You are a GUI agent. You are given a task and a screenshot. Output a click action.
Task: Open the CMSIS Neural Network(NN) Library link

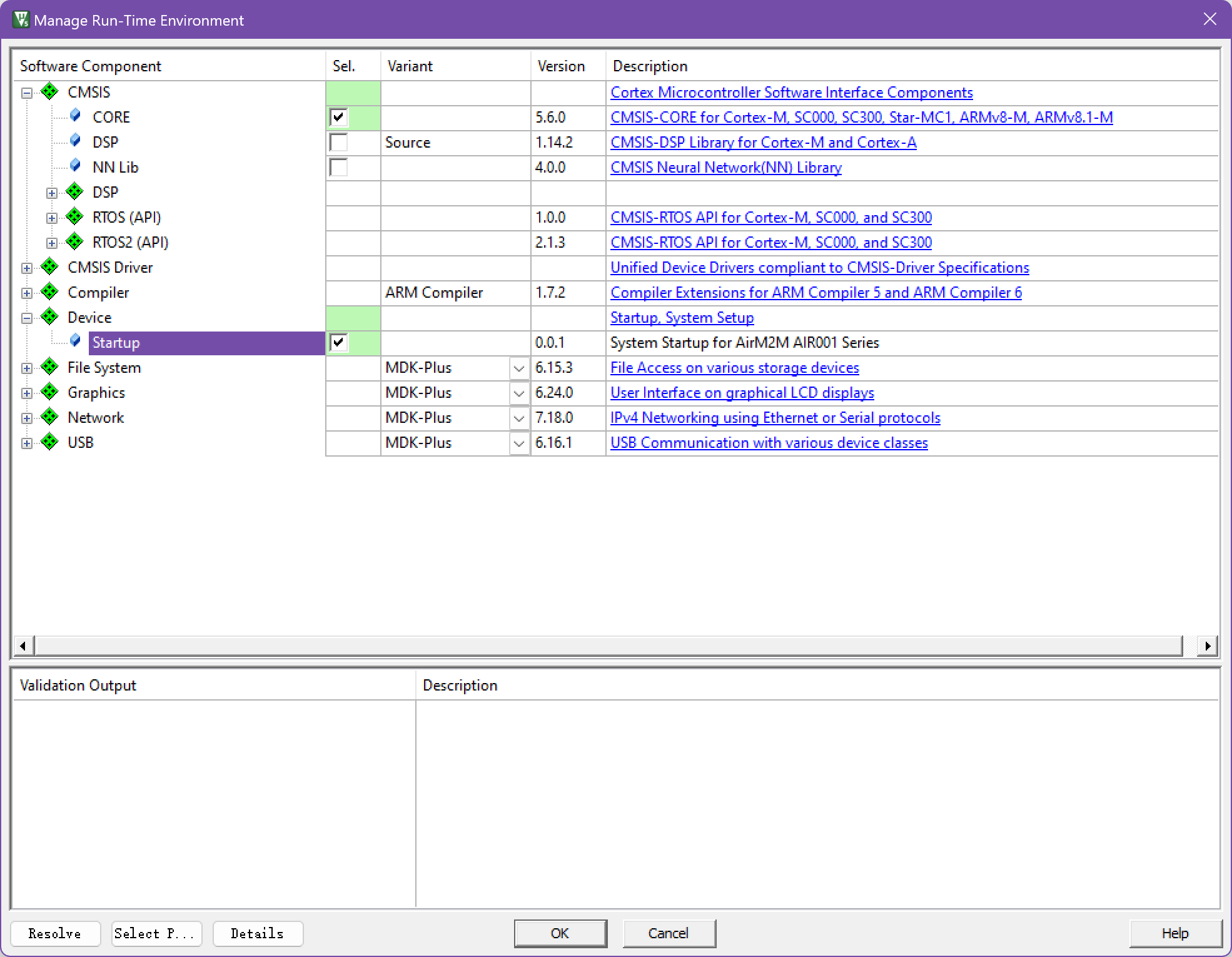coord(725,167)
